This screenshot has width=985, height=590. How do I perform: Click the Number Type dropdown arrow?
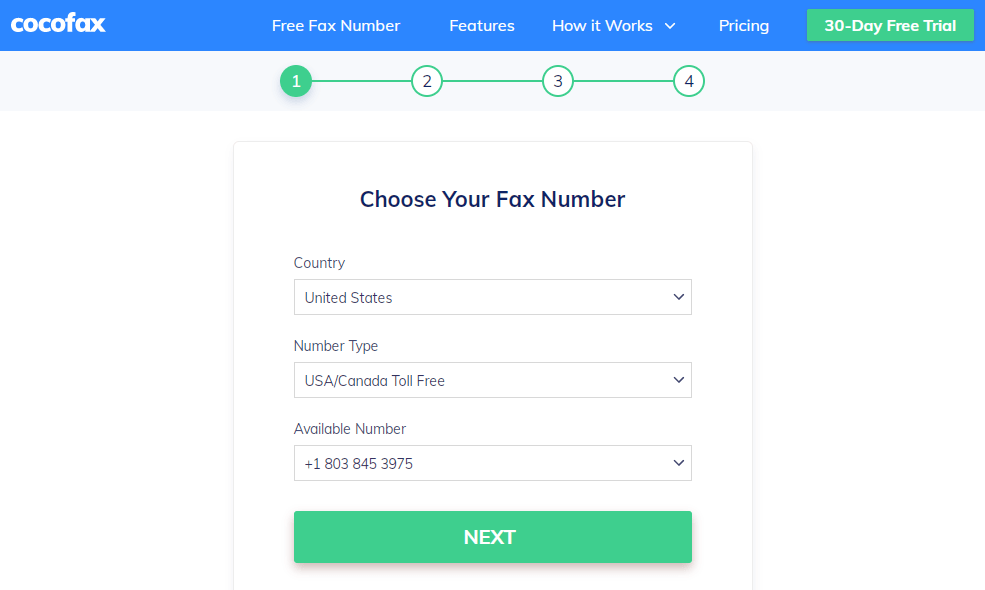[x=678, y=380]
